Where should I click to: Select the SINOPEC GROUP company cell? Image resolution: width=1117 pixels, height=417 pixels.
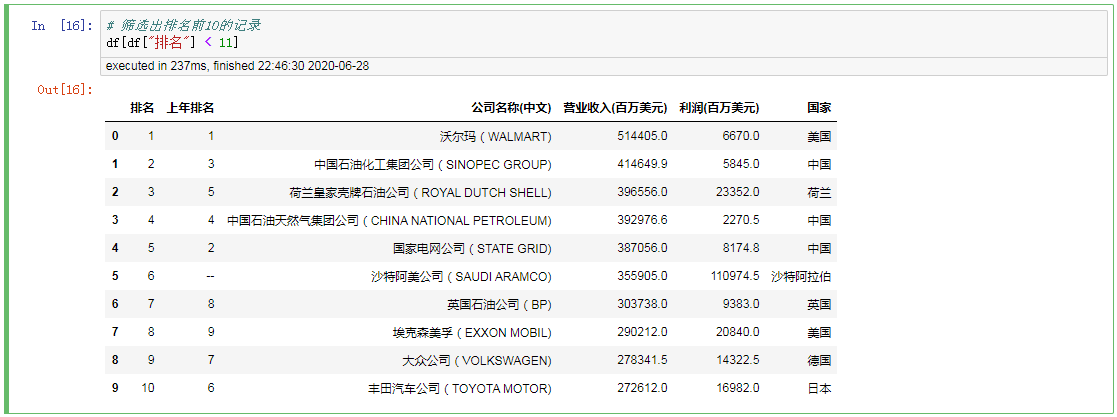pyautogui.click(x=432, y=164)
